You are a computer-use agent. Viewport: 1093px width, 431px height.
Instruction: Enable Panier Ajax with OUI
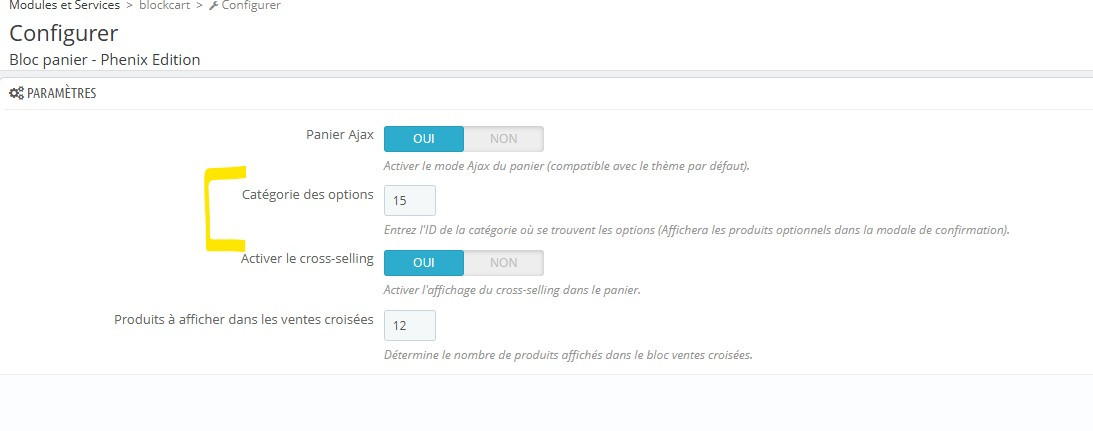pos(424,139)
